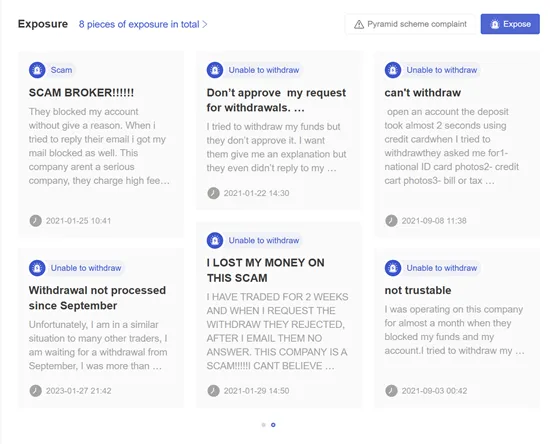
Task: Click clock icon beside 2021-01-25 10:41
Action: 35,221
